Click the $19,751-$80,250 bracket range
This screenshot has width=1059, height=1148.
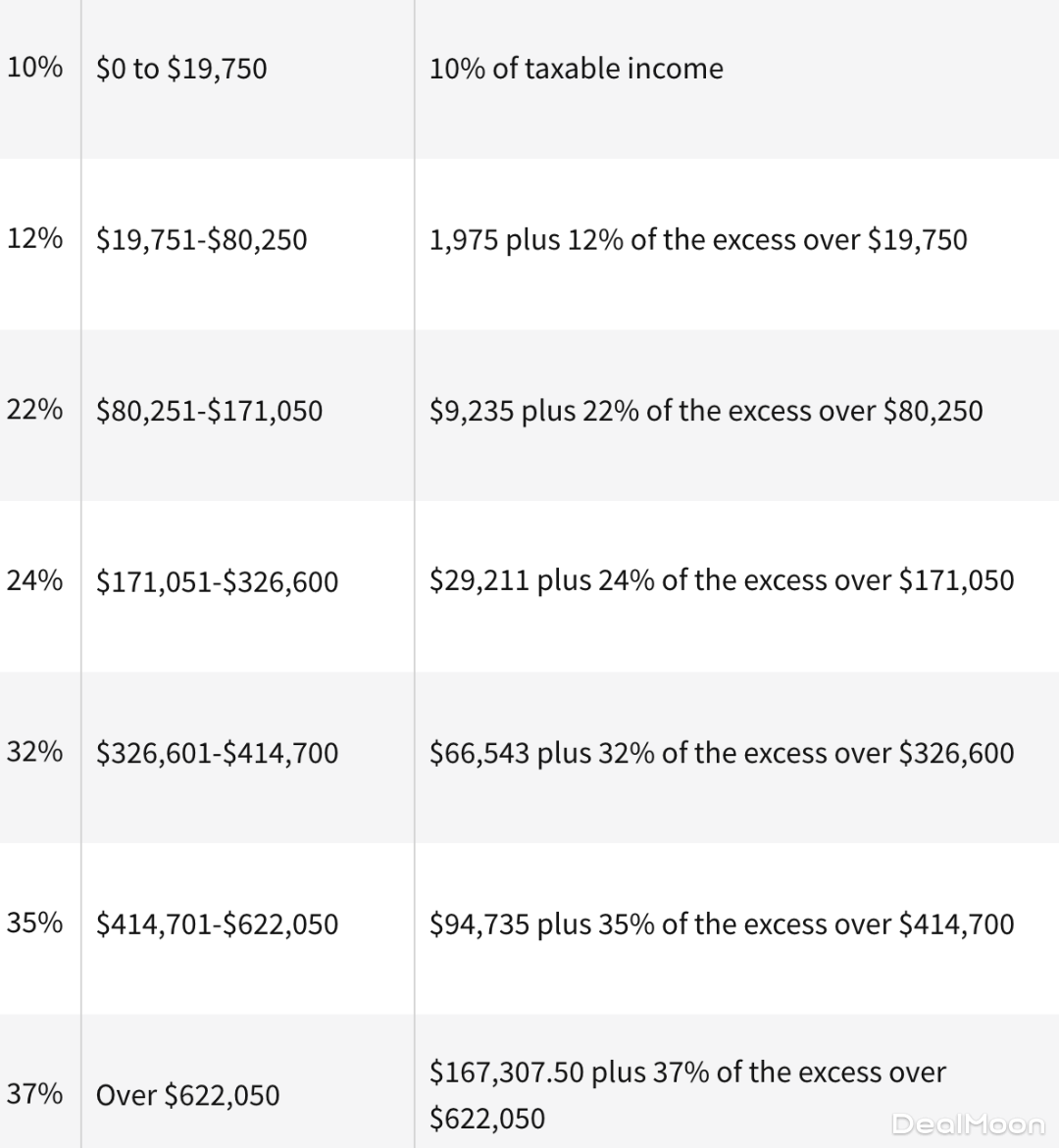(x=201, y=239)
